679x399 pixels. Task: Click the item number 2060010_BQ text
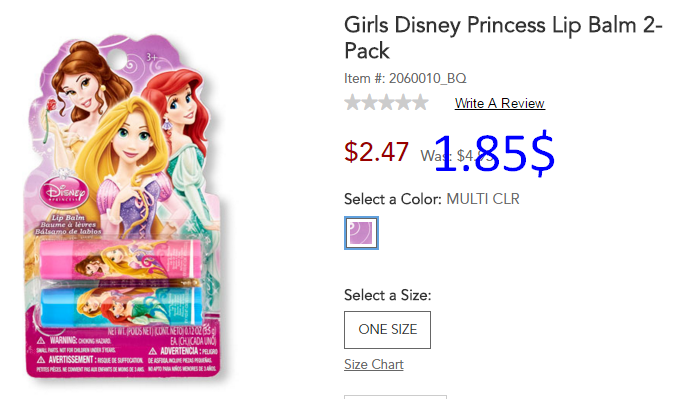[405, 78]
